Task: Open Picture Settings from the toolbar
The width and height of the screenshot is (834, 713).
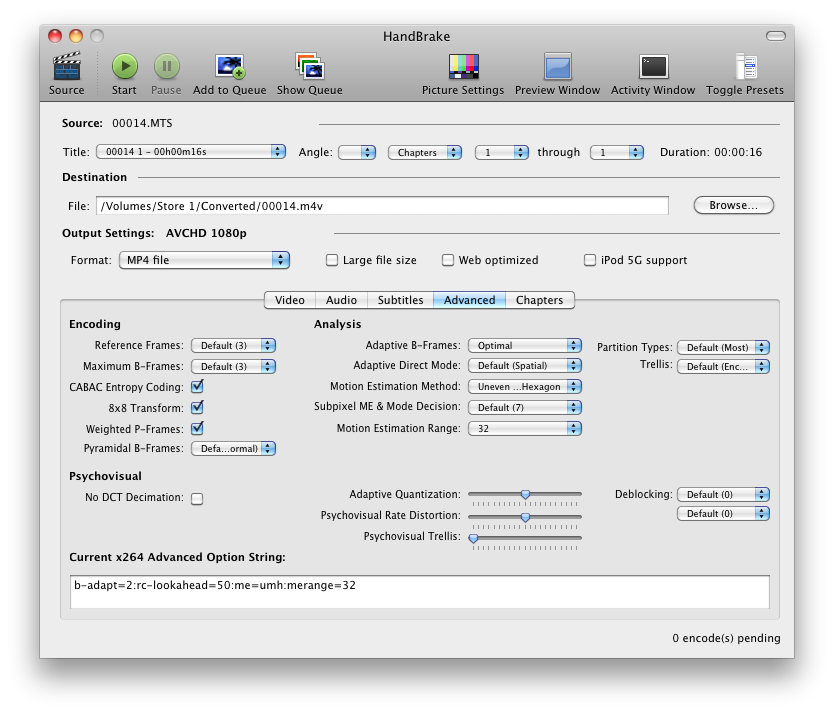Action: pos(463,67)
